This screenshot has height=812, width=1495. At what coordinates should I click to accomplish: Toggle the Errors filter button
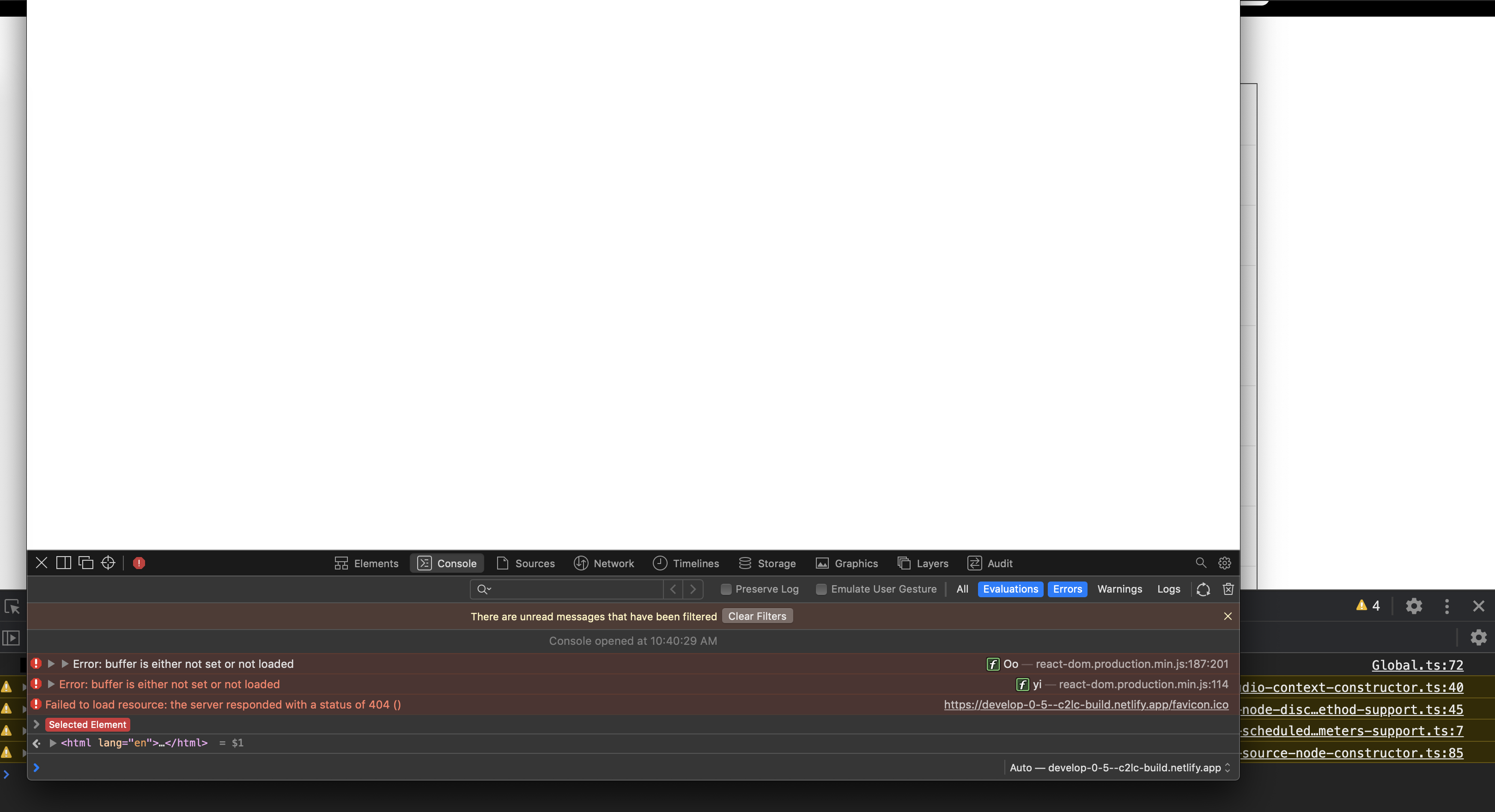1067,588
